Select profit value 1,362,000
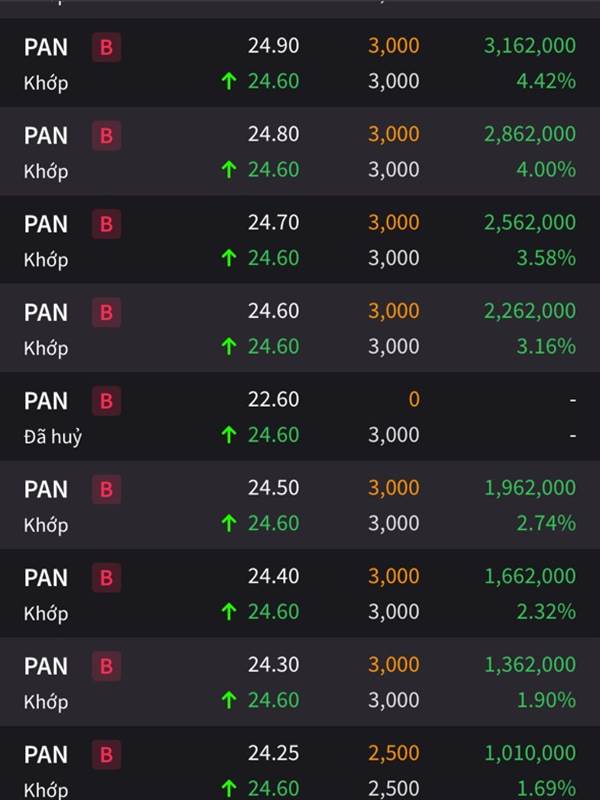 click(x=530, y=664)
